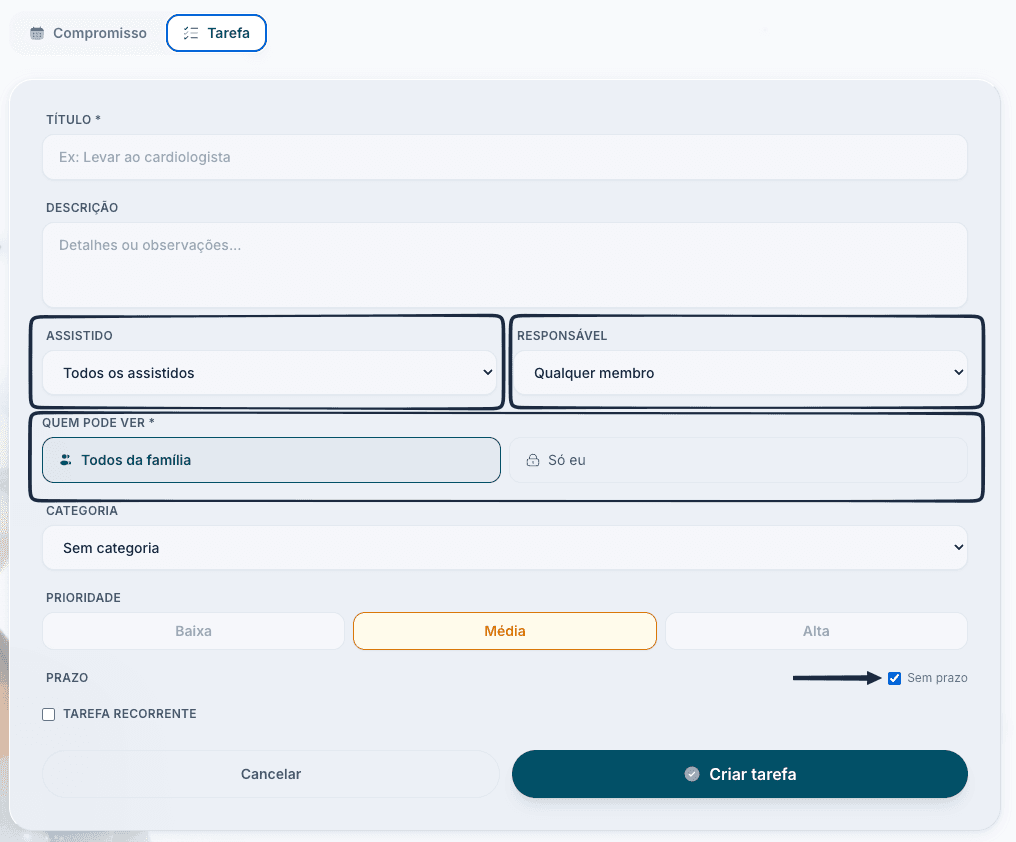Select the Tarefa tab
This screenshot has height=842, width=1016.
[216, 33]
